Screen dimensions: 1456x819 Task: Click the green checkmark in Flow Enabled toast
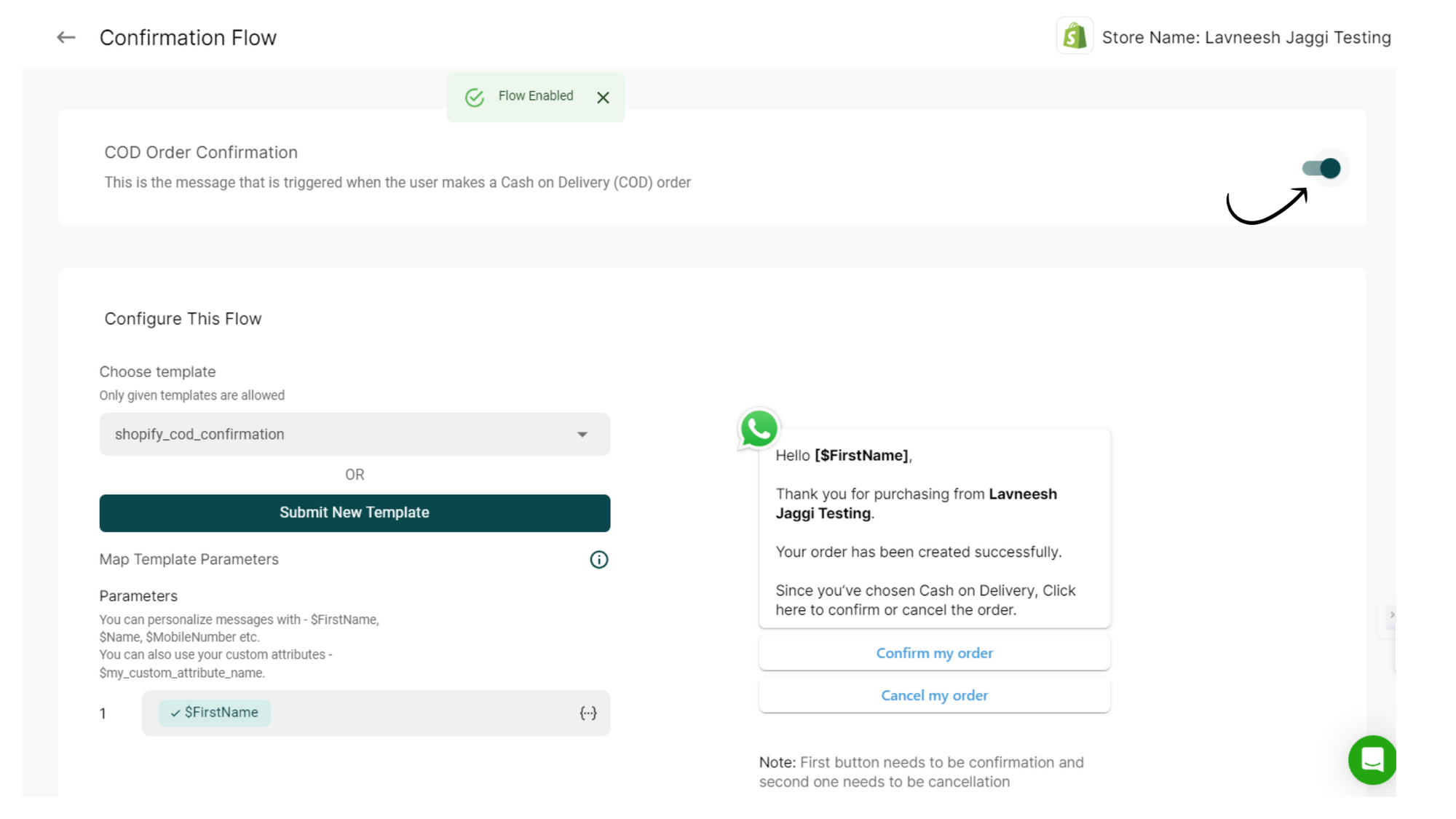coord(475,98)
